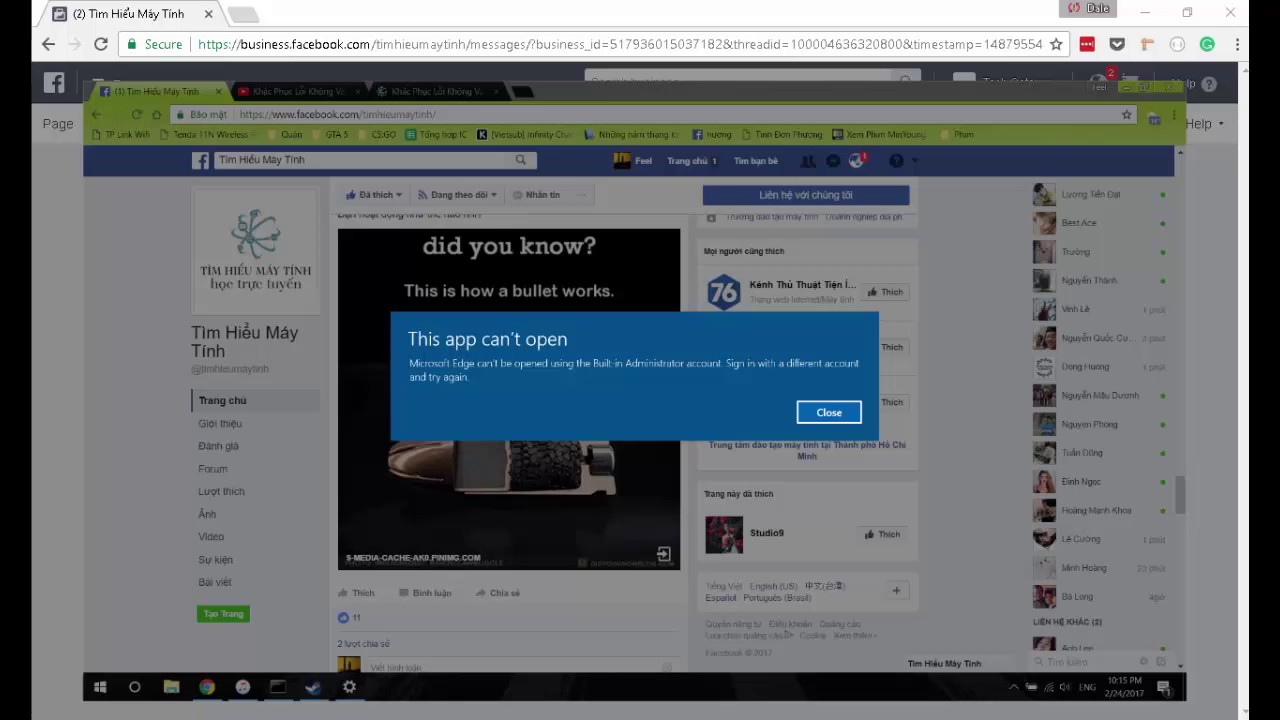
Task: Click the green Grammarly extension icon
Action: coord(1207,44)
